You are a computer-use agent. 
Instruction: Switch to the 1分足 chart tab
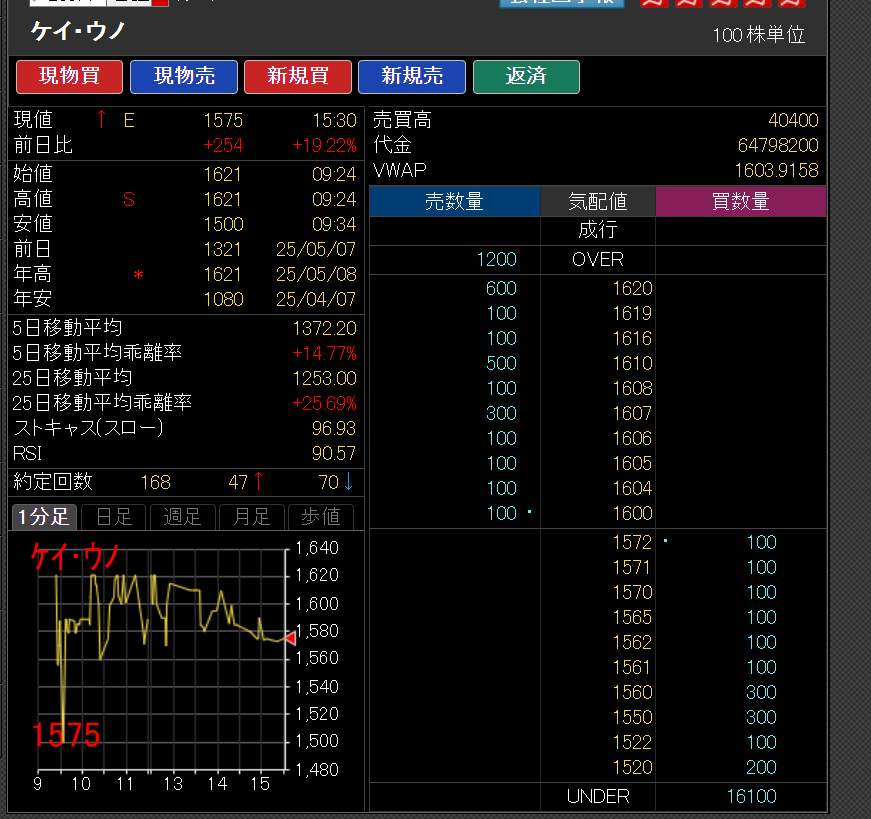tap(43, 517)
